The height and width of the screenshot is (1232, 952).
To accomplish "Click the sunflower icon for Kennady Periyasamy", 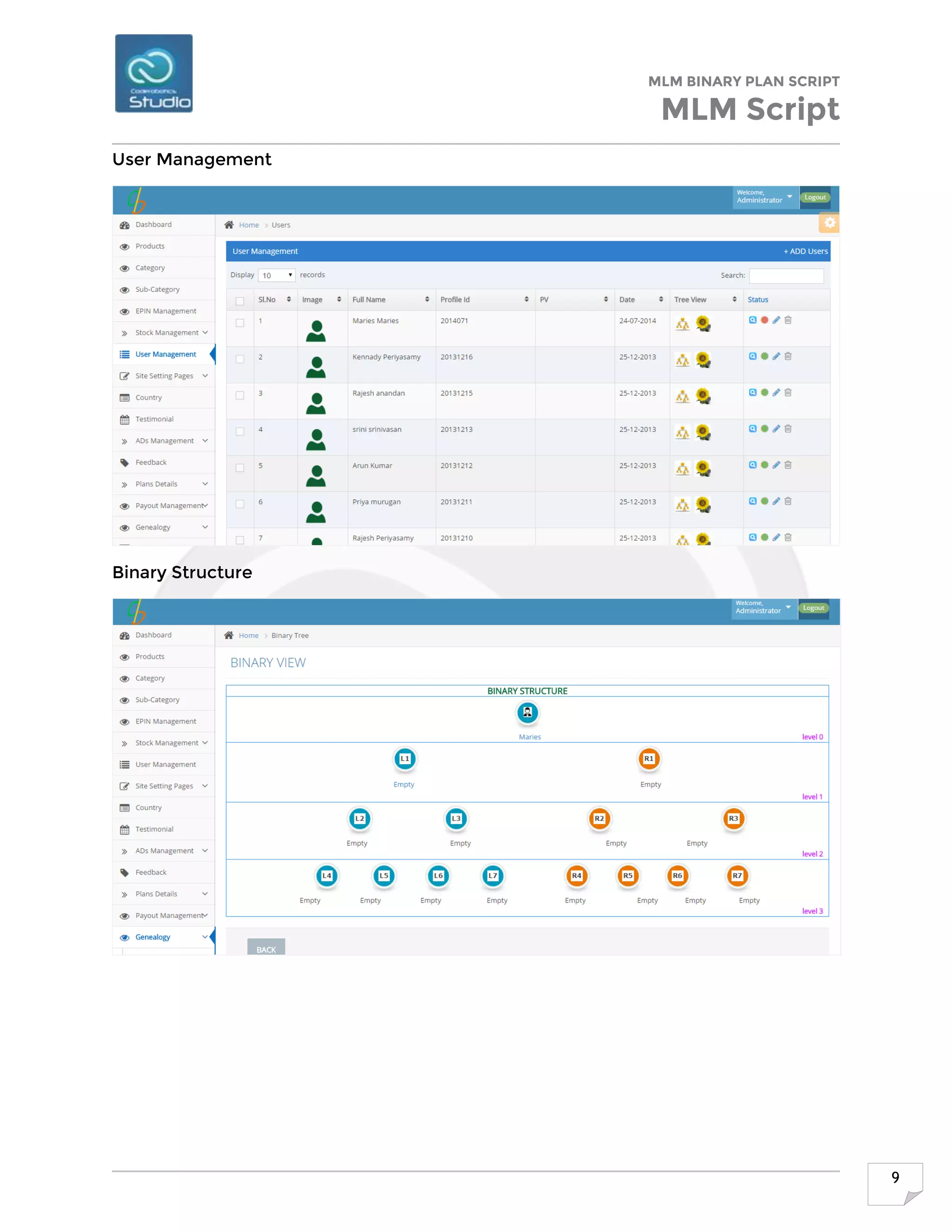I will 703,360.
